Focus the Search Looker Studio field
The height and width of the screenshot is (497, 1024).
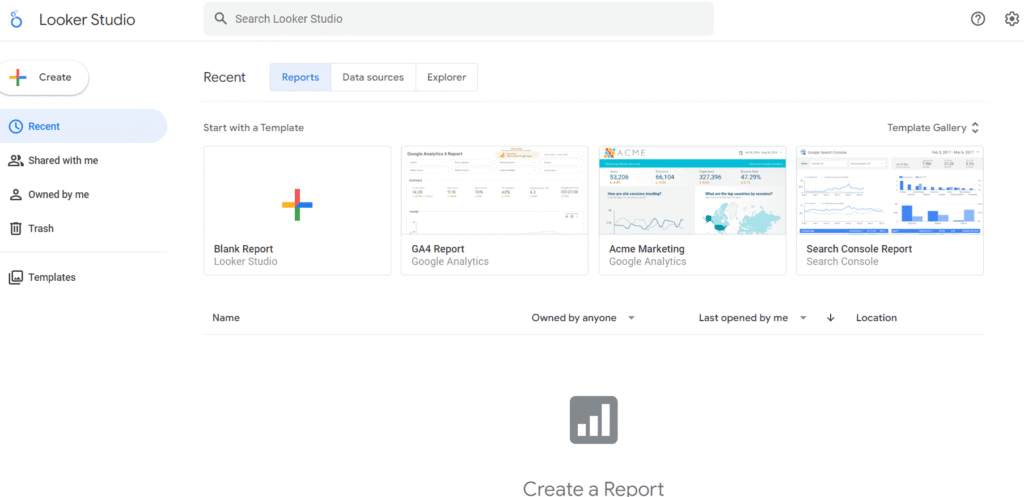click(458, 19)
